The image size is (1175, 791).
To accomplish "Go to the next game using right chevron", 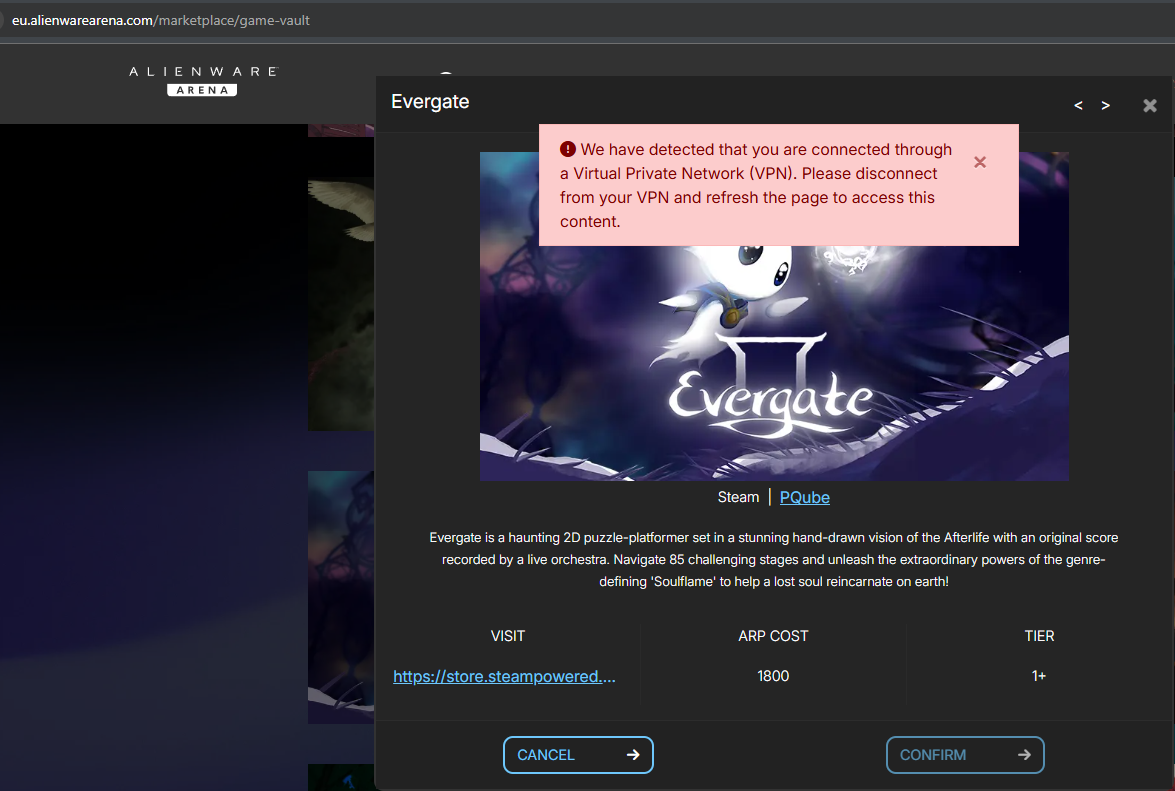I will pyautogui.click(x=1105, y=105).
